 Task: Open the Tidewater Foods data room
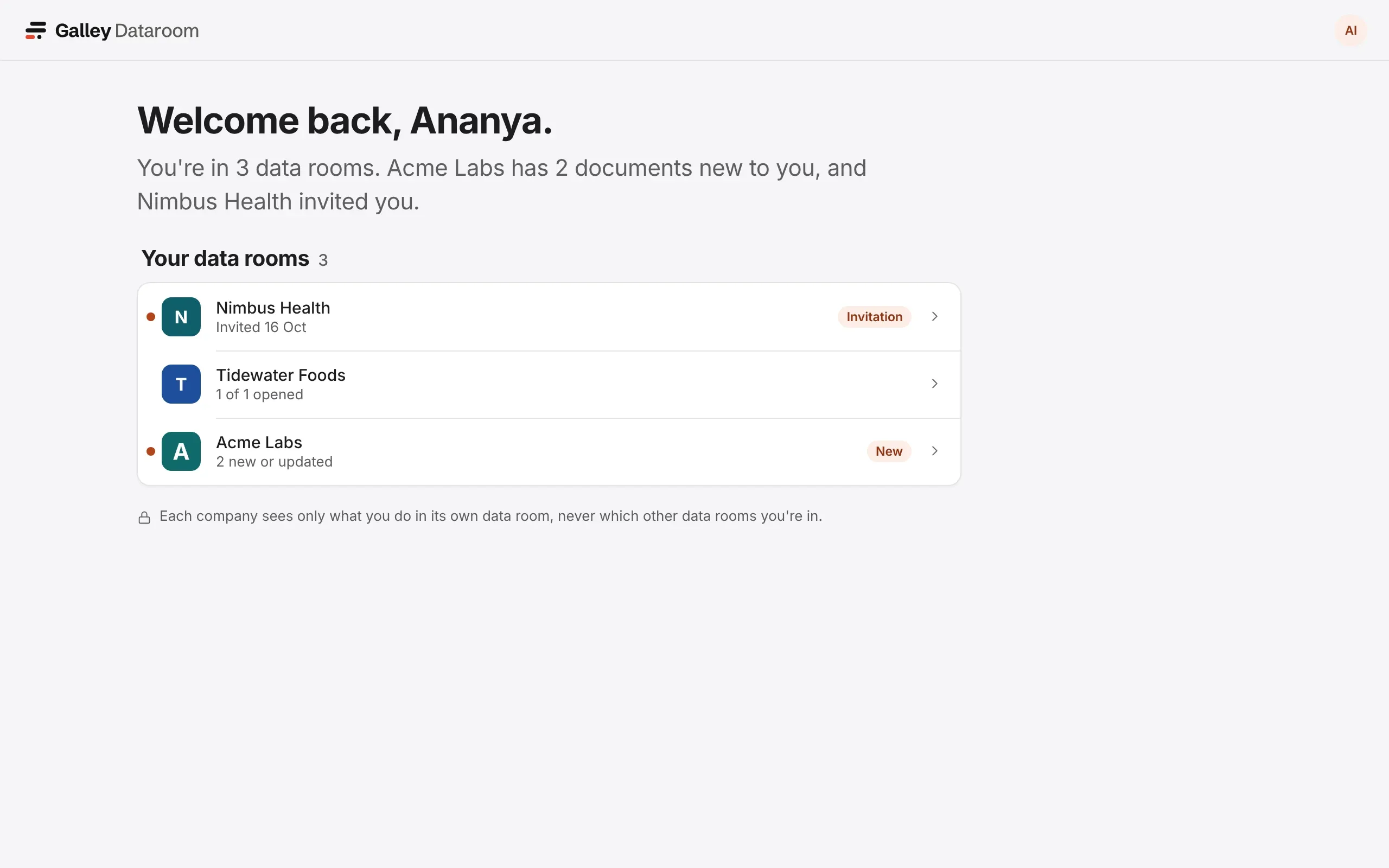pos(549,384)
